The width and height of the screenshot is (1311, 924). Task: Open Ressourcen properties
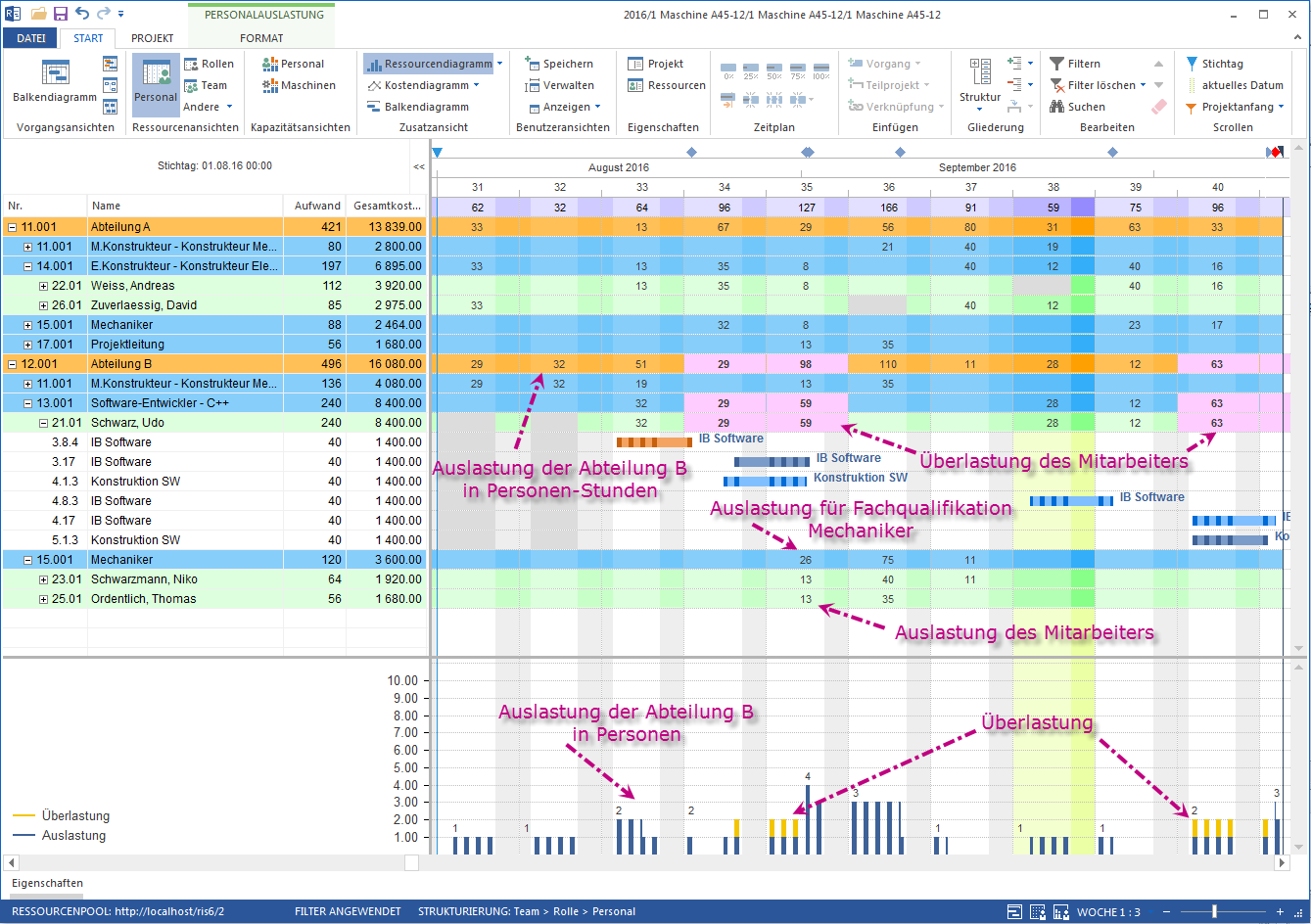click(667, 85)
